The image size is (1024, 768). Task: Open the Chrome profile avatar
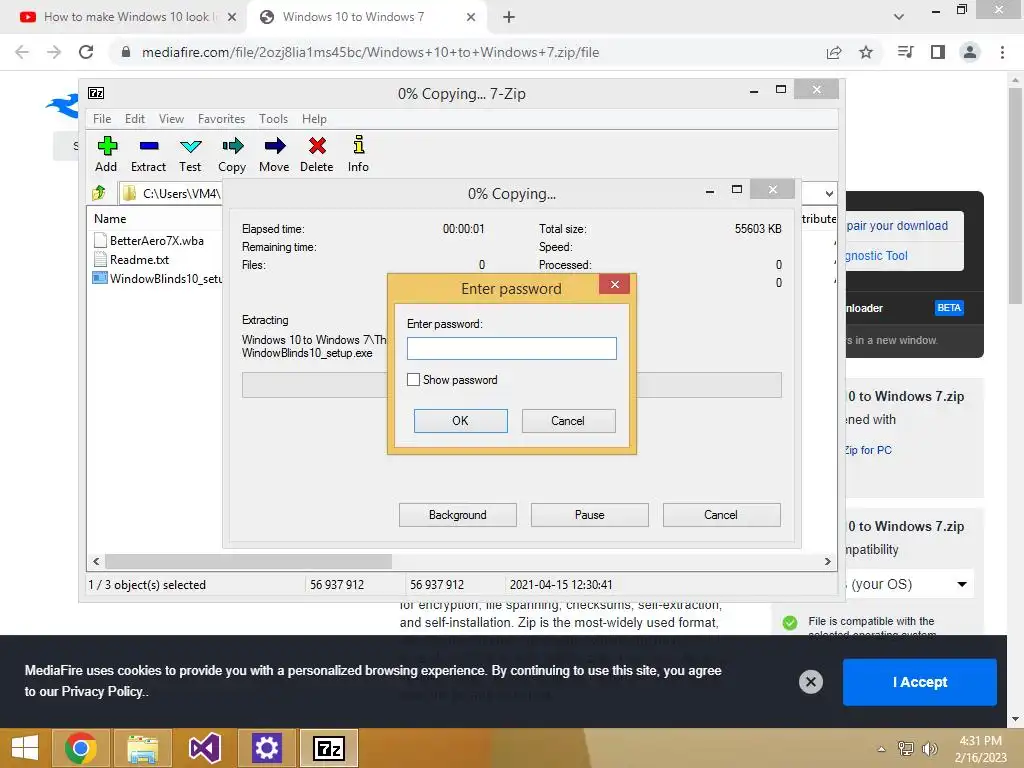tap(970, 52)
